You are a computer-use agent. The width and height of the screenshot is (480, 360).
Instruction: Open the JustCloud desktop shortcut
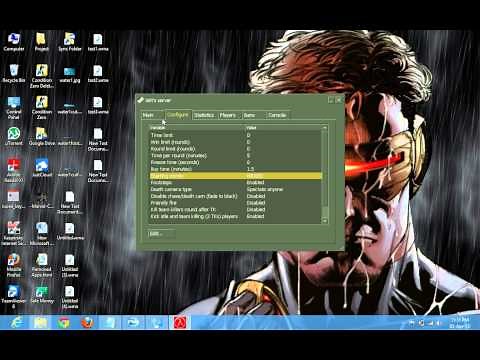pos(42,168)
